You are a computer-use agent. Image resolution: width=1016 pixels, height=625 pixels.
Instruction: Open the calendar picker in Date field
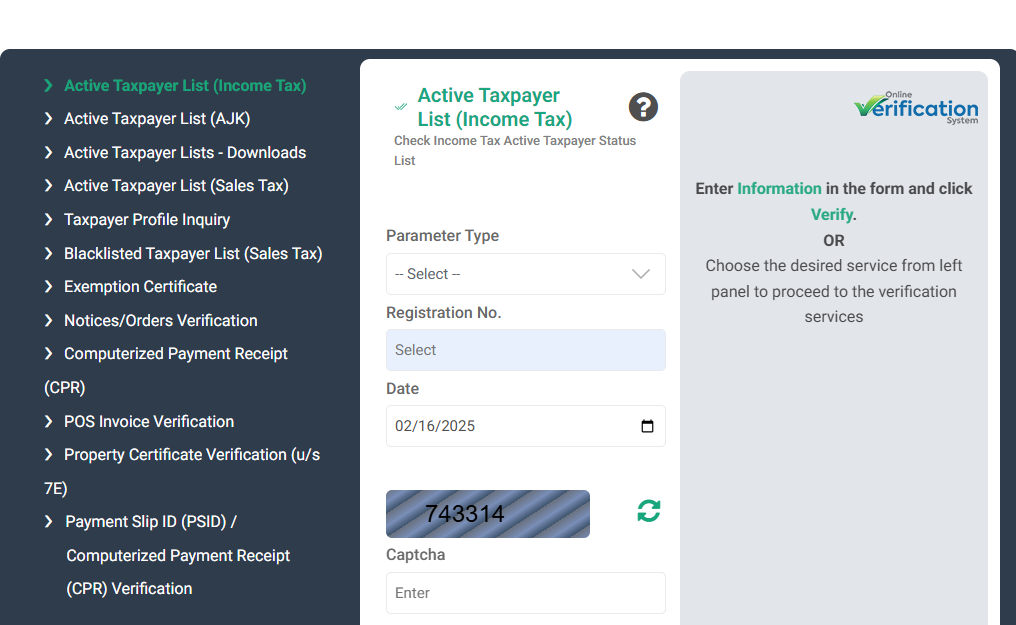click(x=647, y=426)
